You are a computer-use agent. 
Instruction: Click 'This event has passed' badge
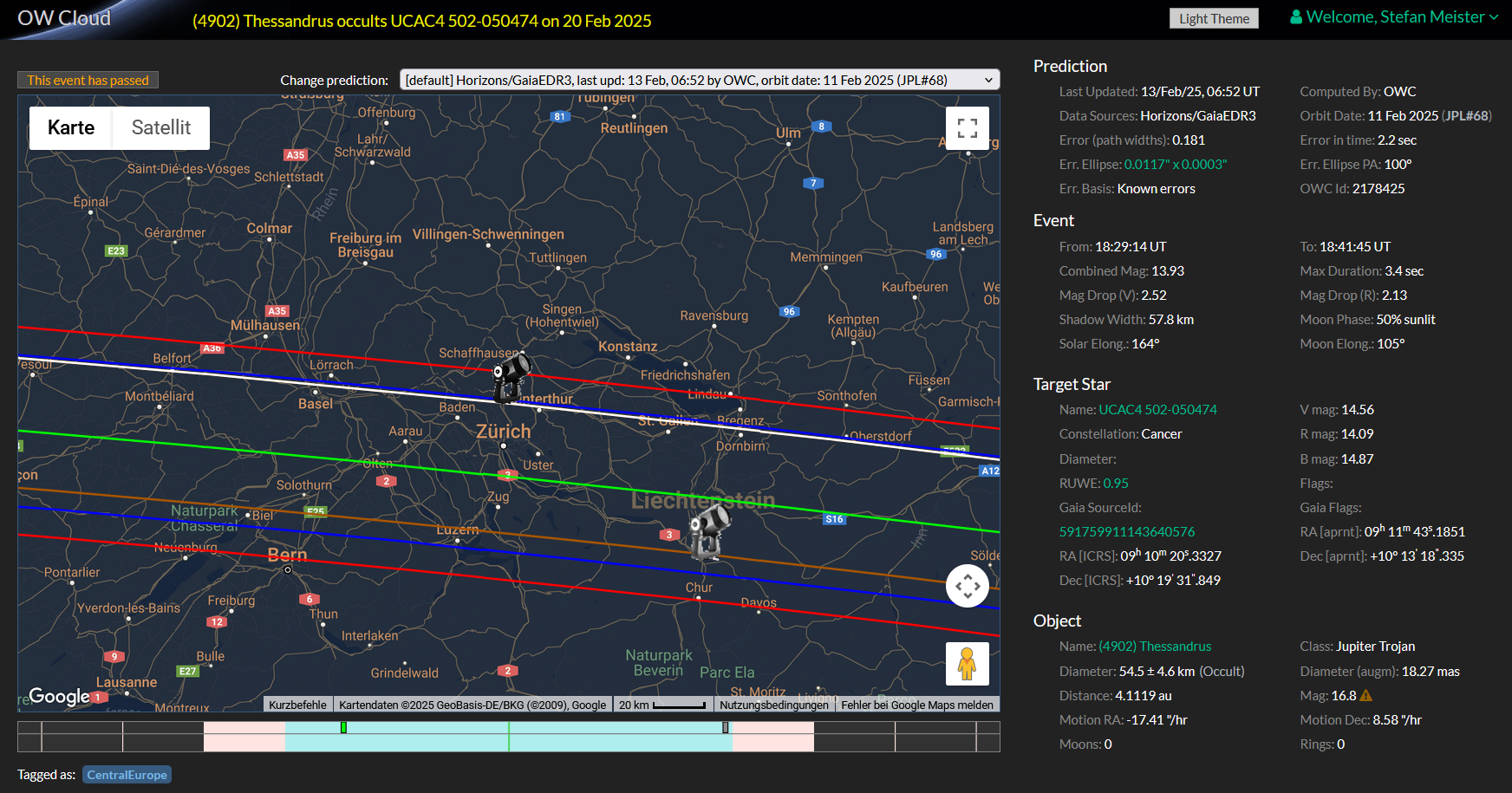pyautogui.click(x=88, y=80)
